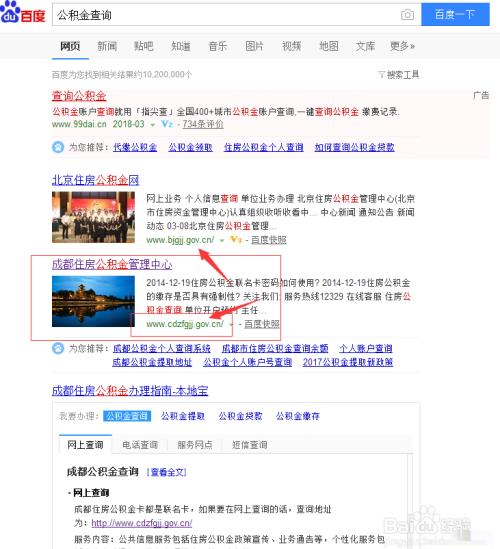Click the 百度一下 search button
The height and width of the screenshot is (549, 500).
455,14
